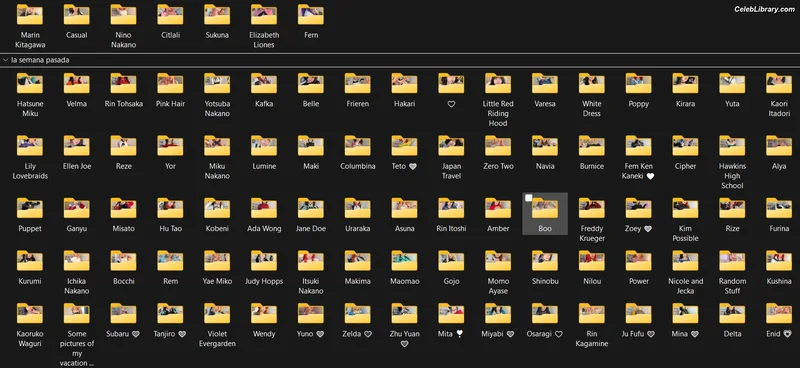Click the 'Ichika Nakano' folder name
Image resolution: width=800 pixels, height=368 pixels.
click(x=77, y=286)
